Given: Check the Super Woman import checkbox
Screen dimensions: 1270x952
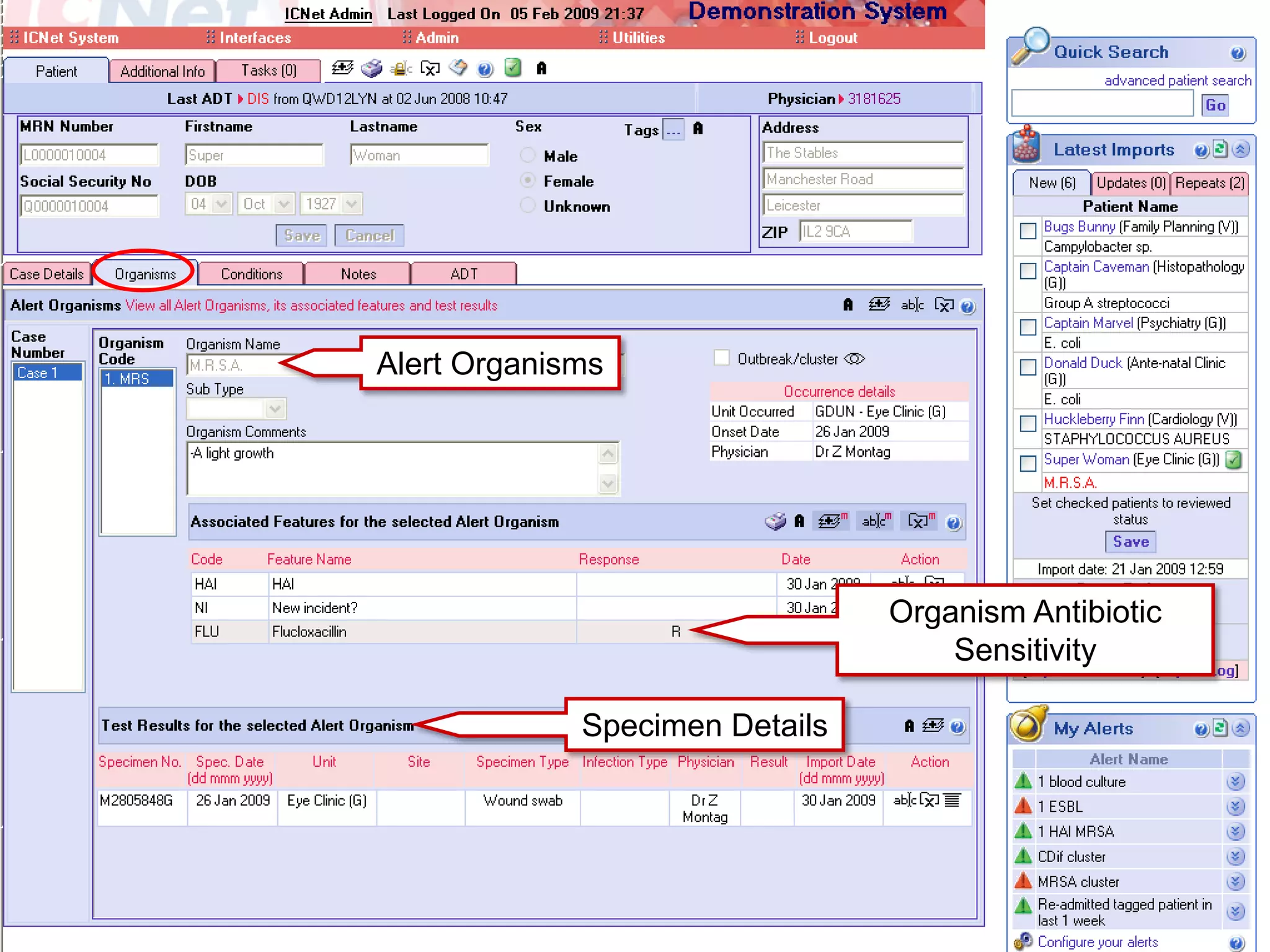Looking at the screenshot, I should (x=1028, y=464).
